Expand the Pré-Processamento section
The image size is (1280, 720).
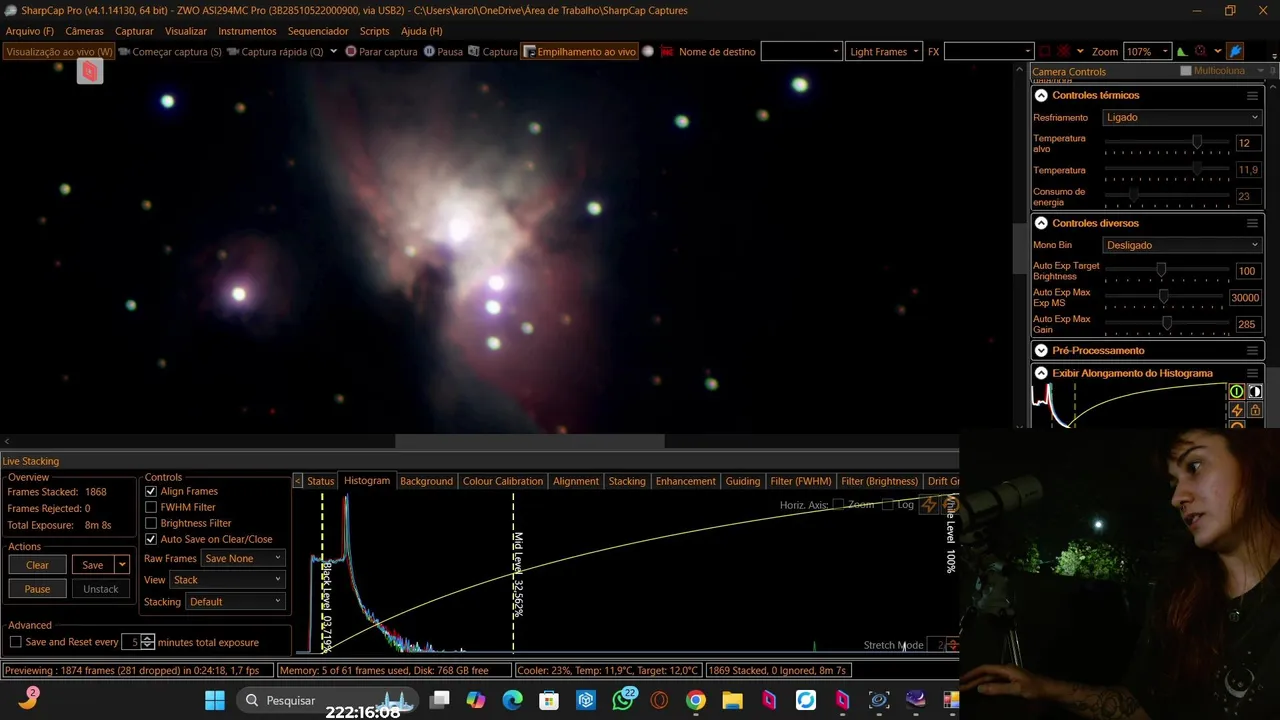(x=1041, y=351)
